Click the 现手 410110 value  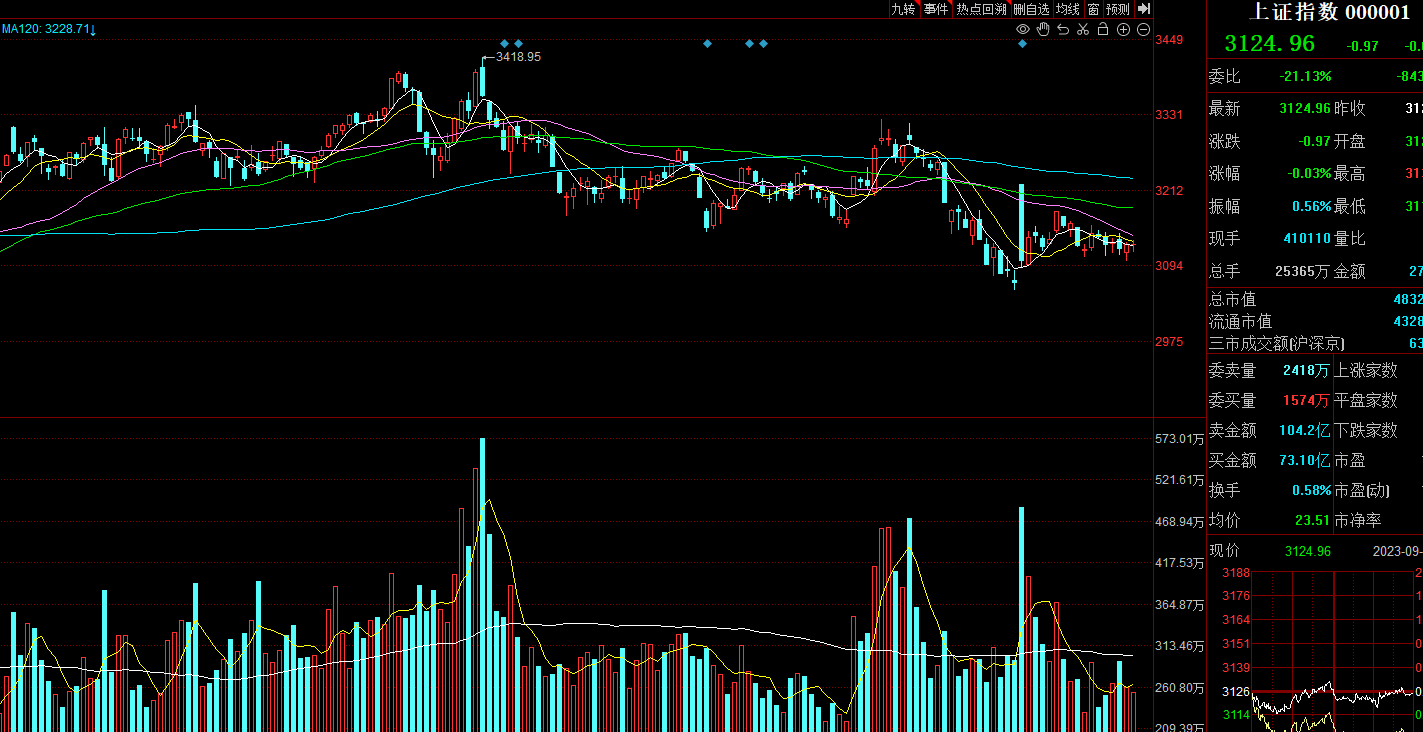(x=1307, y=238)
